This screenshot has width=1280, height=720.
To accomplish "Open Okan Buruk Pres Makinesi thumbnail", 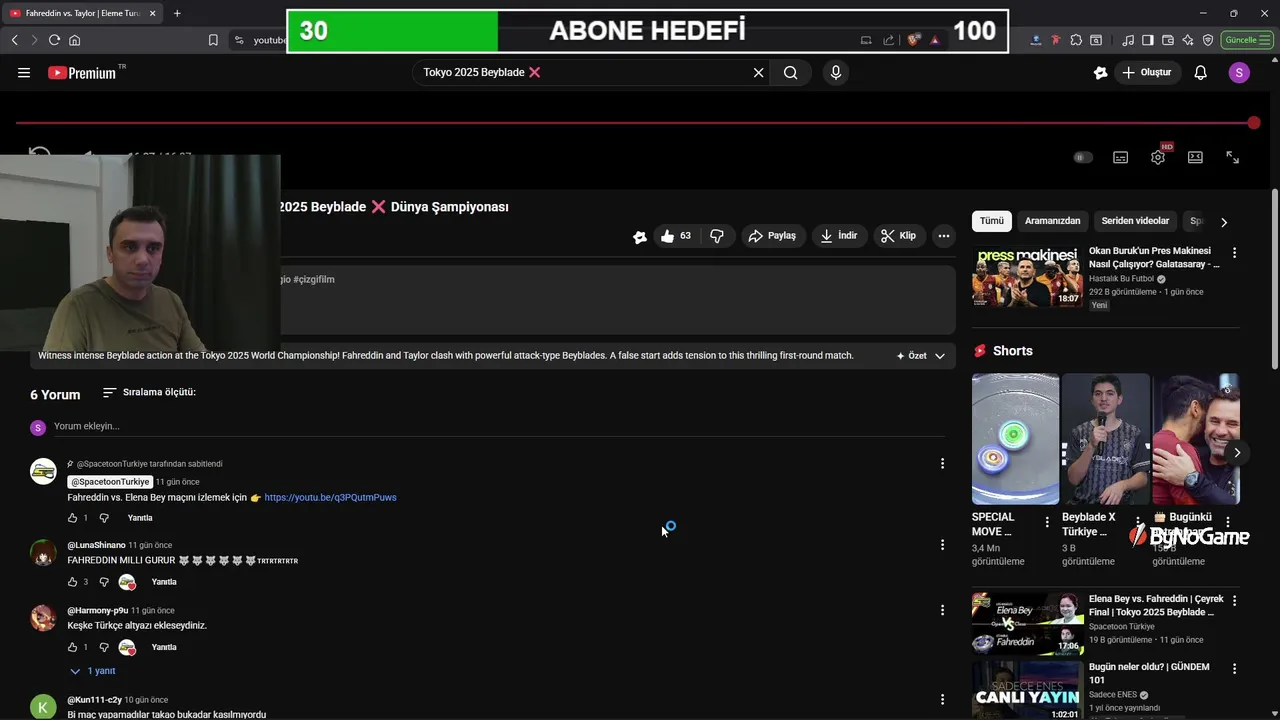I will (1027, 277).
